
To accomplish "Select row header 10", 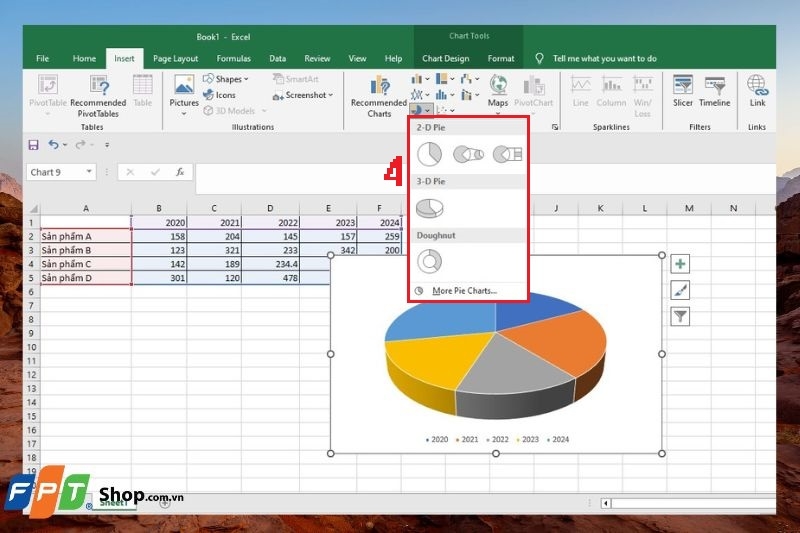I will point(32,347).
